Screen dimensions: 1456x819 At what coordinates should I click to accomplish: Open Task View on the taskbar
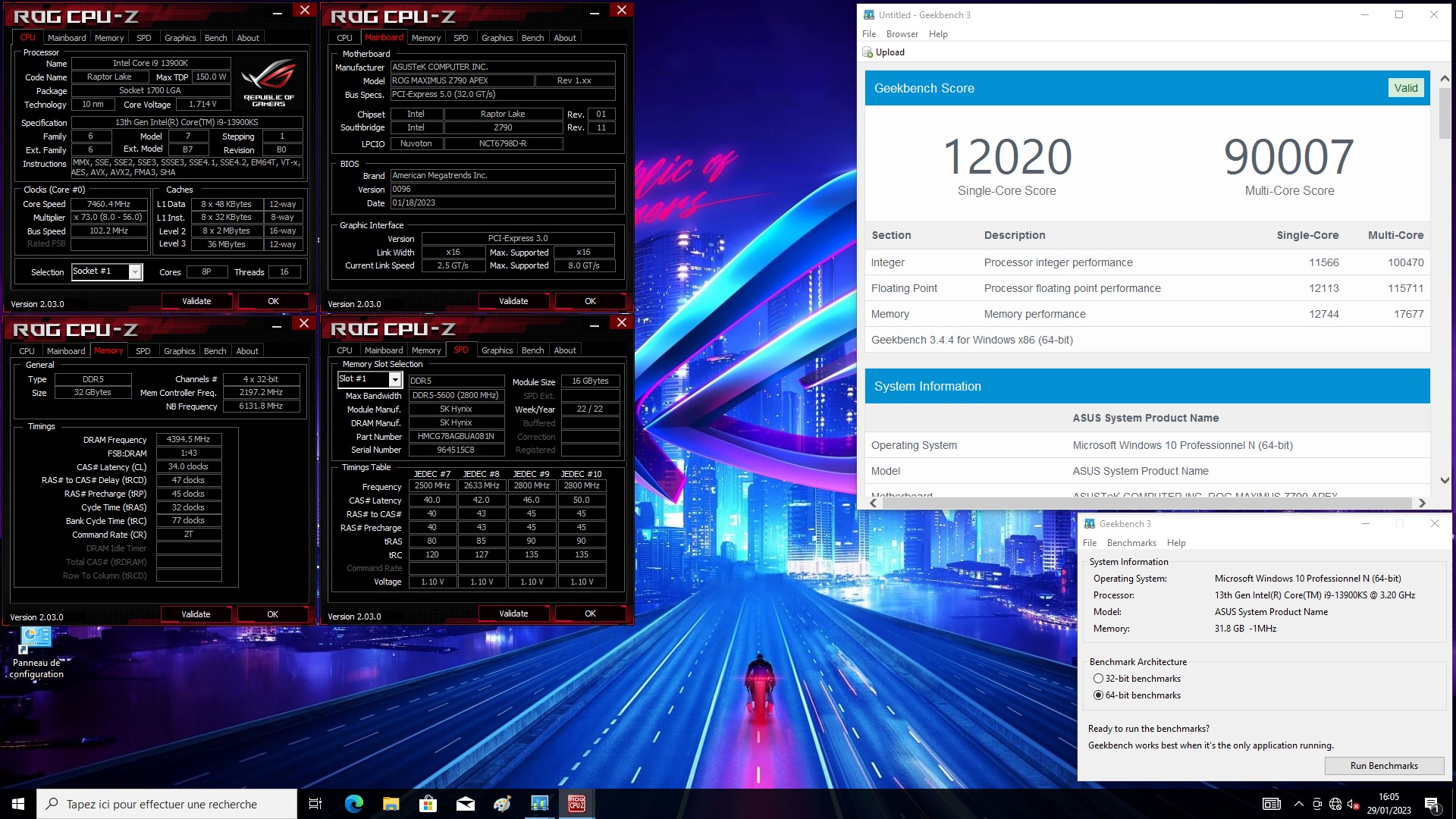(x=315, y=804)
